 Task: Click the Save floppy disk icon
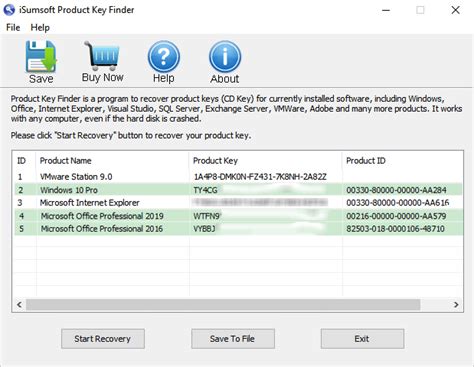point(41,57)
